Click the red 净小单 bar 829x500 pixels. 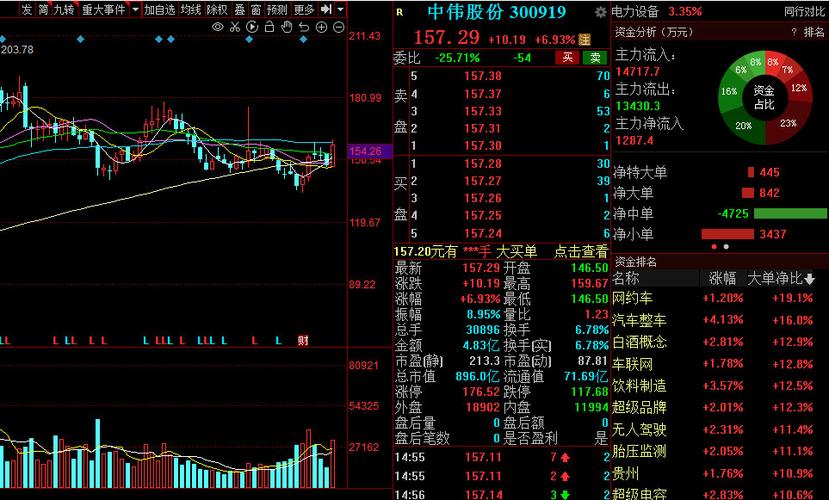click(x=727, y=234)
